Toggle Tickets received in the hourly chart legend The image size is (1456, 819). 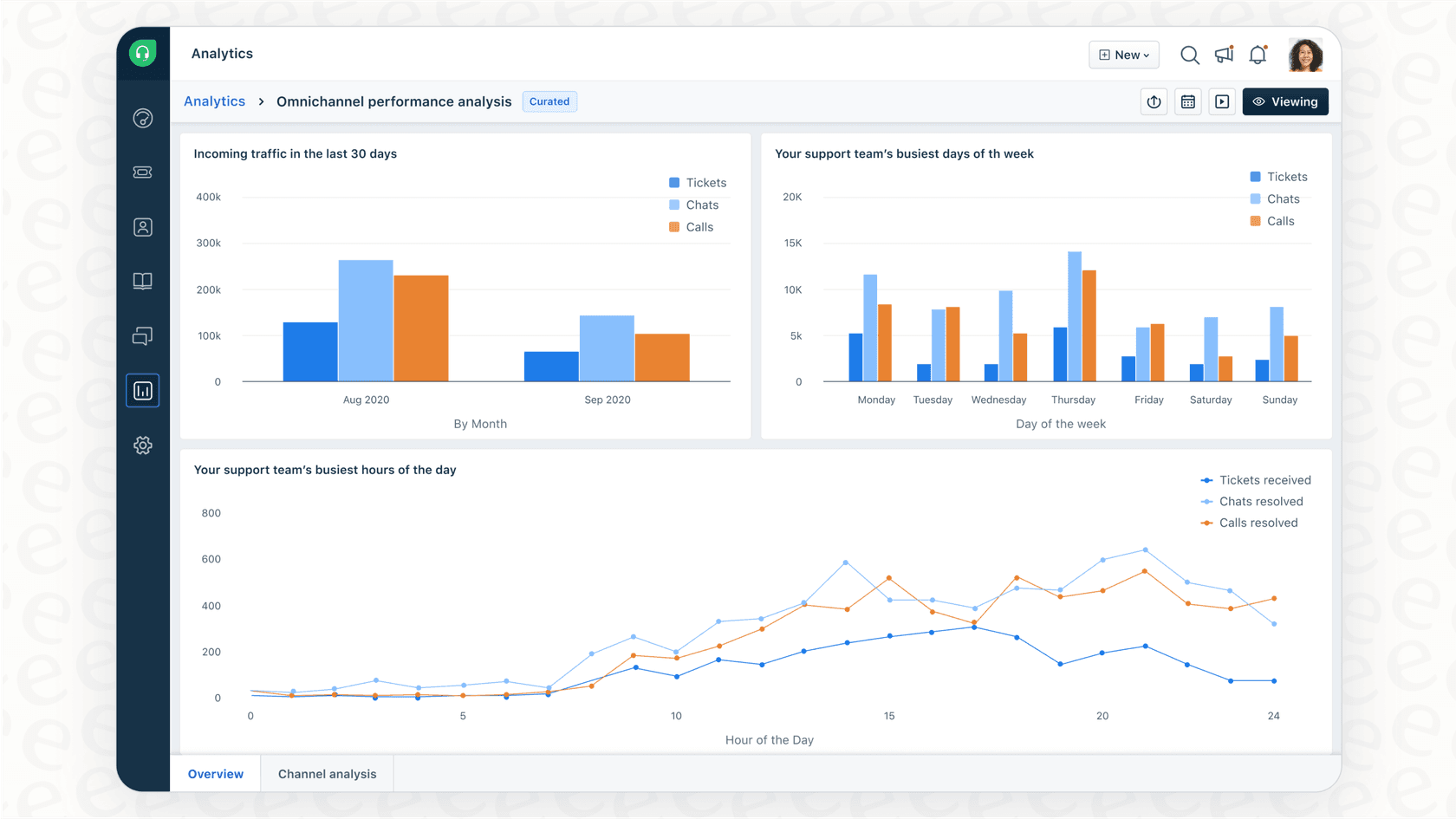pos(1256,479)
